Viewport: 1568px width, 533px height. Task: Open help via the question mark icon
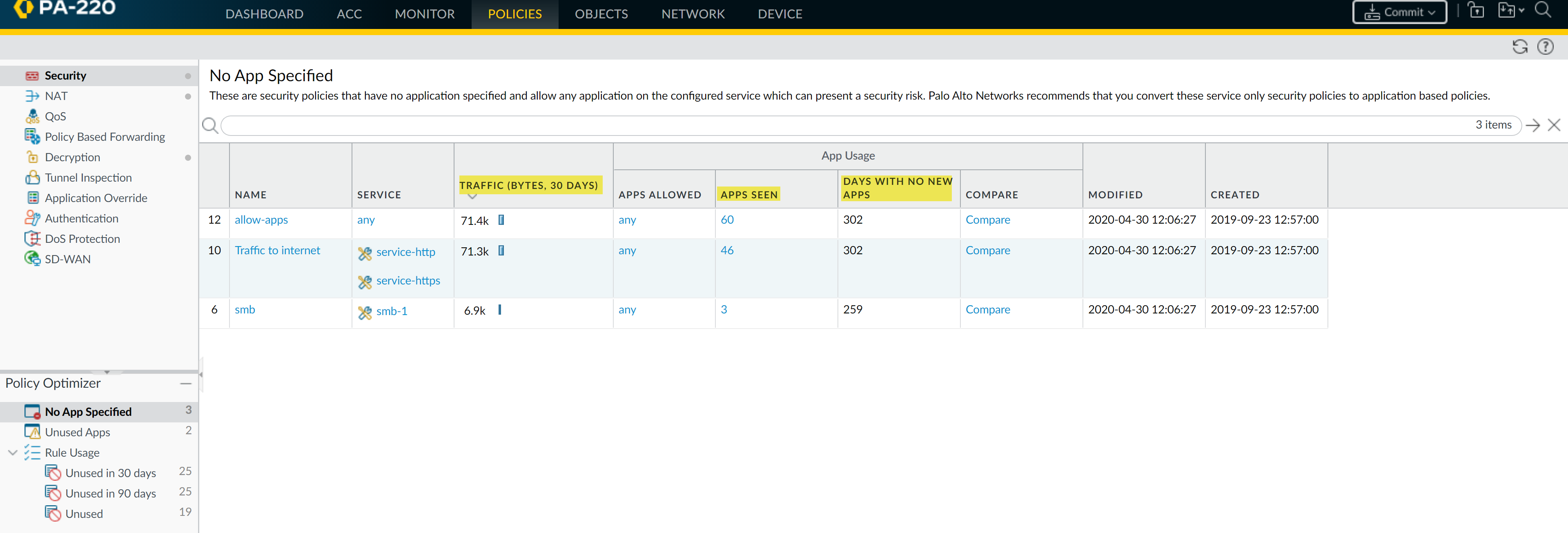[1546, 47]
